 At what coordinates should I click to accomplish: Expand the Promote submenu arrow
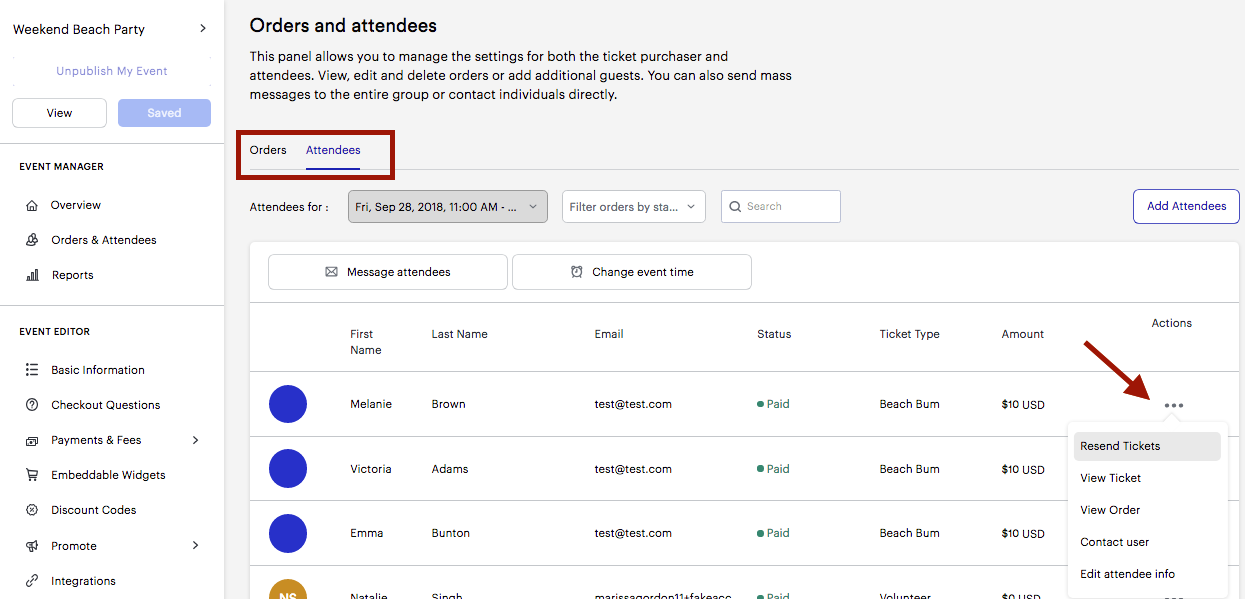click(195, 546)
